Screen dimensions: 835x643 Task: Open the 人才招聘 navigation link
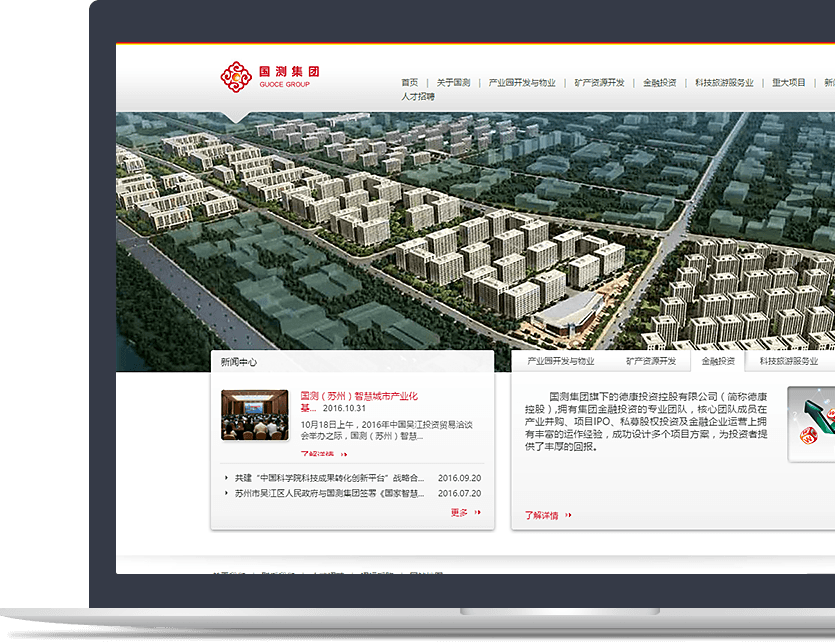(x=418, y=97)
